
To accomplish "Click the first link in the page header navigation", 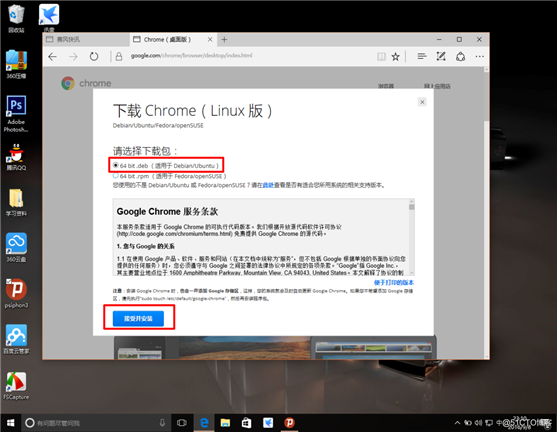I will click(386, 86).
